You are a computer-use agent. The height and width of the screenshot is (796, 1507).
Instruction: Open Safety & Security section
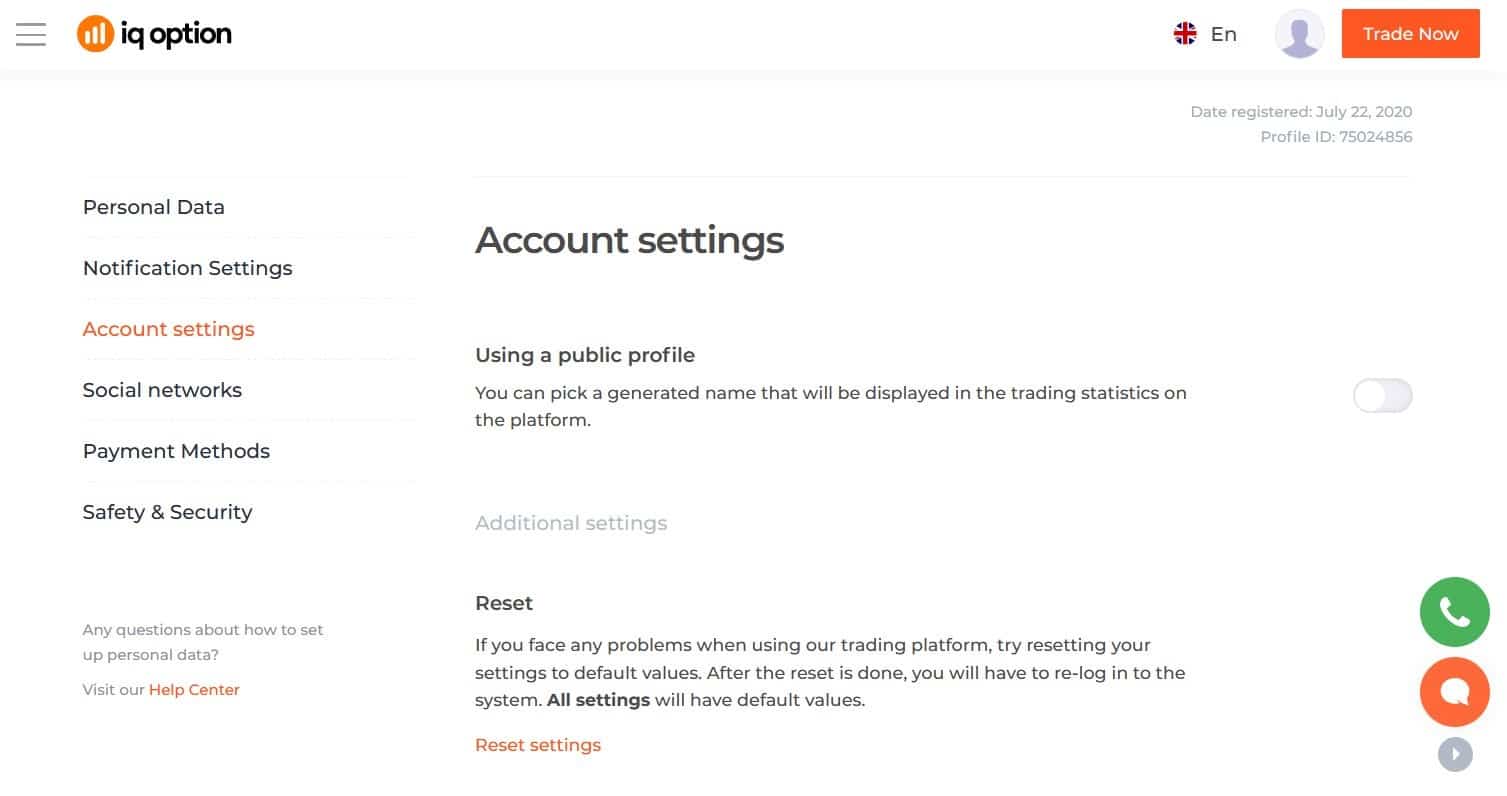(168, 512)
